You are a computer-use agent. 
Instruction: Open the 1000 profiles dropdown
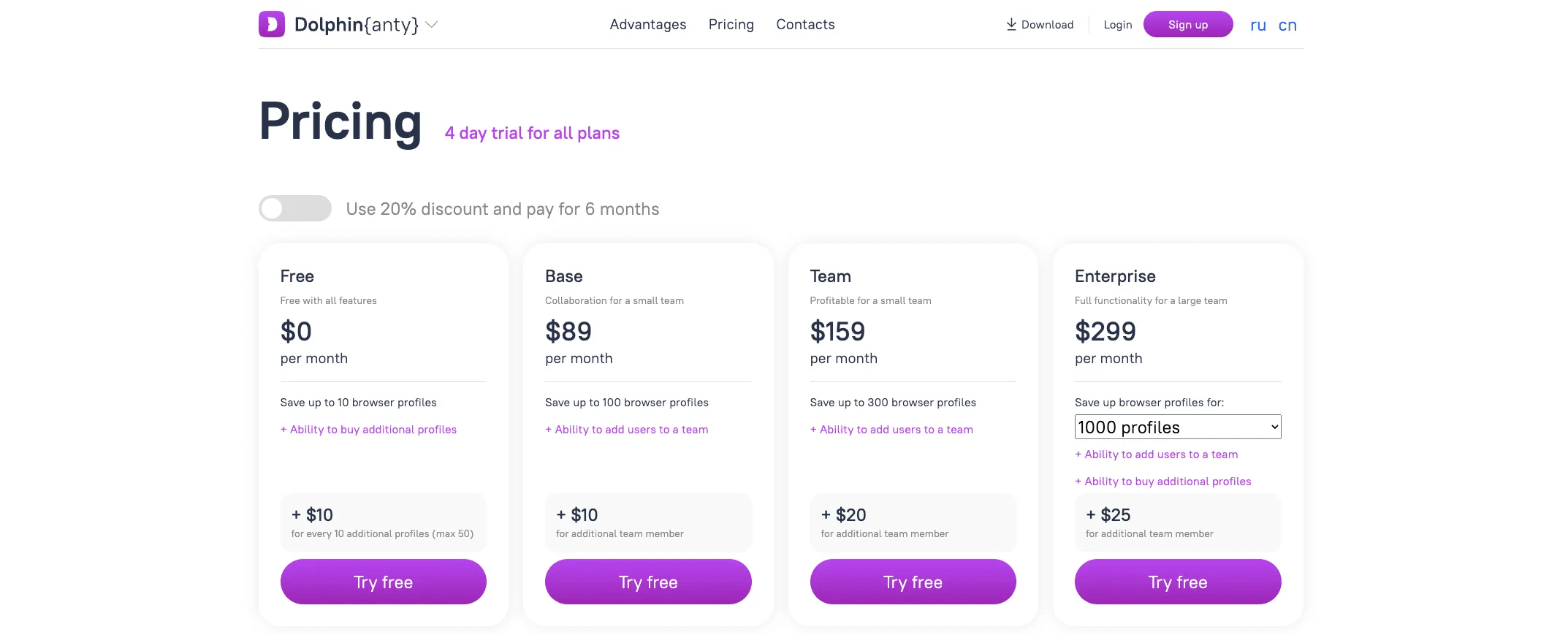point(1177,427)
